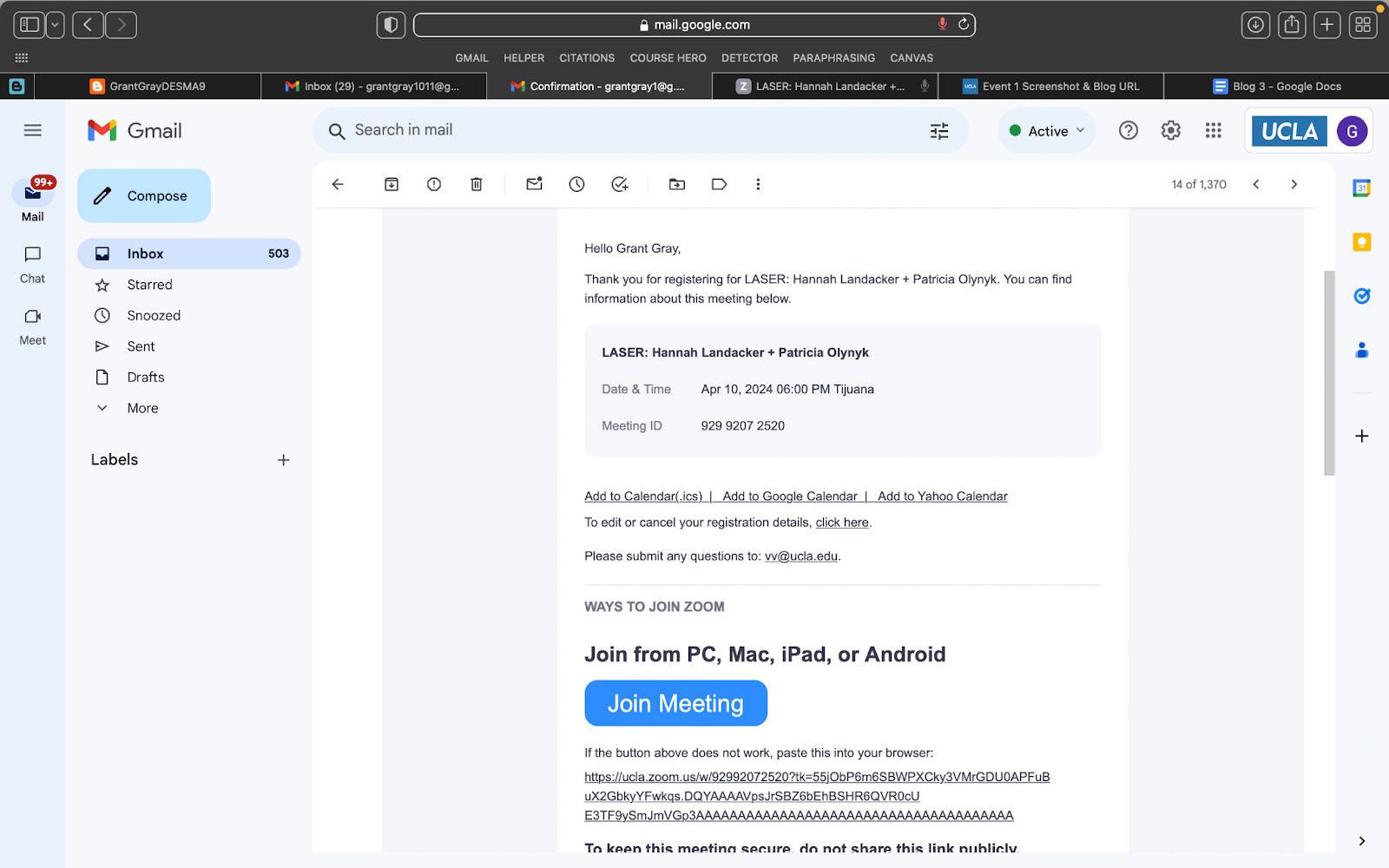The width and height of the screenshot is (1389, 868).
Task: Click the Safari address bar
Action: click(x=694, y=25)
